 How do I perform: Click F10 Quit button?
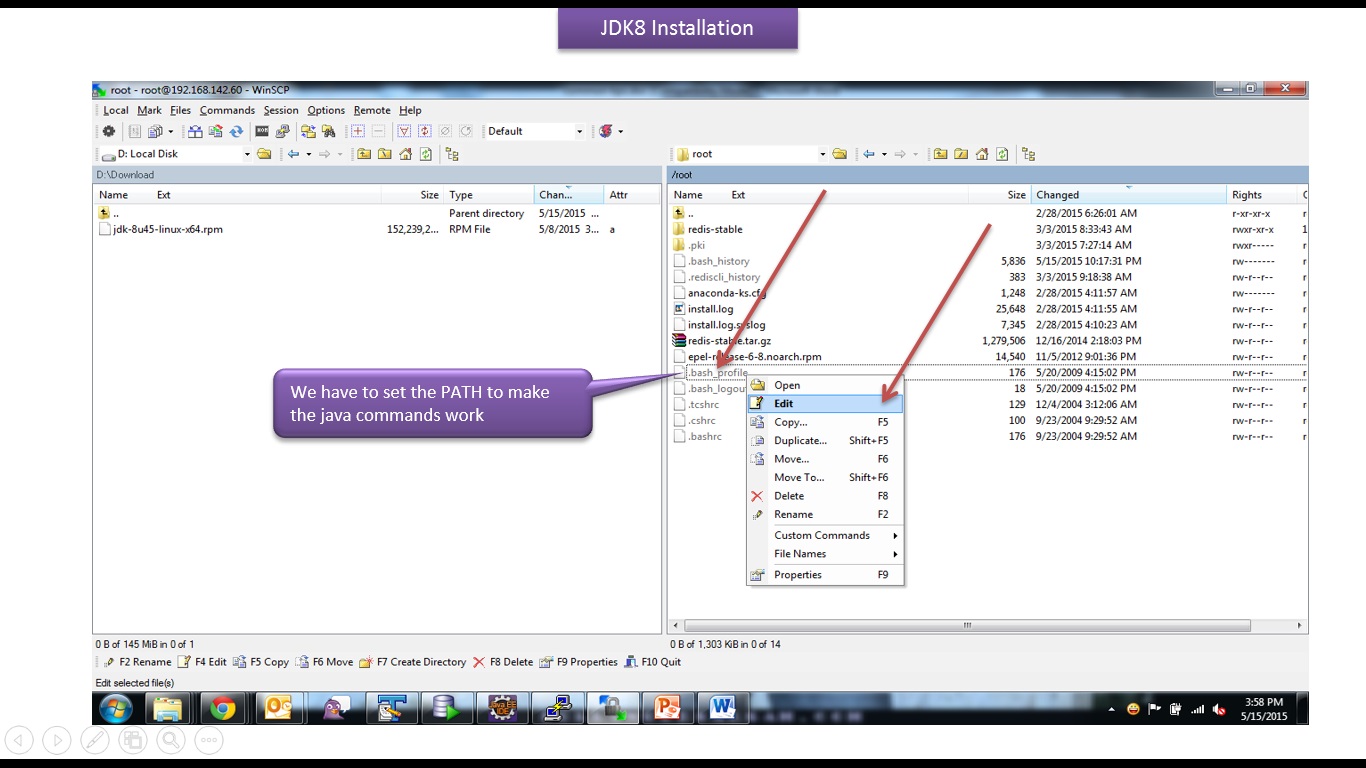653,662
